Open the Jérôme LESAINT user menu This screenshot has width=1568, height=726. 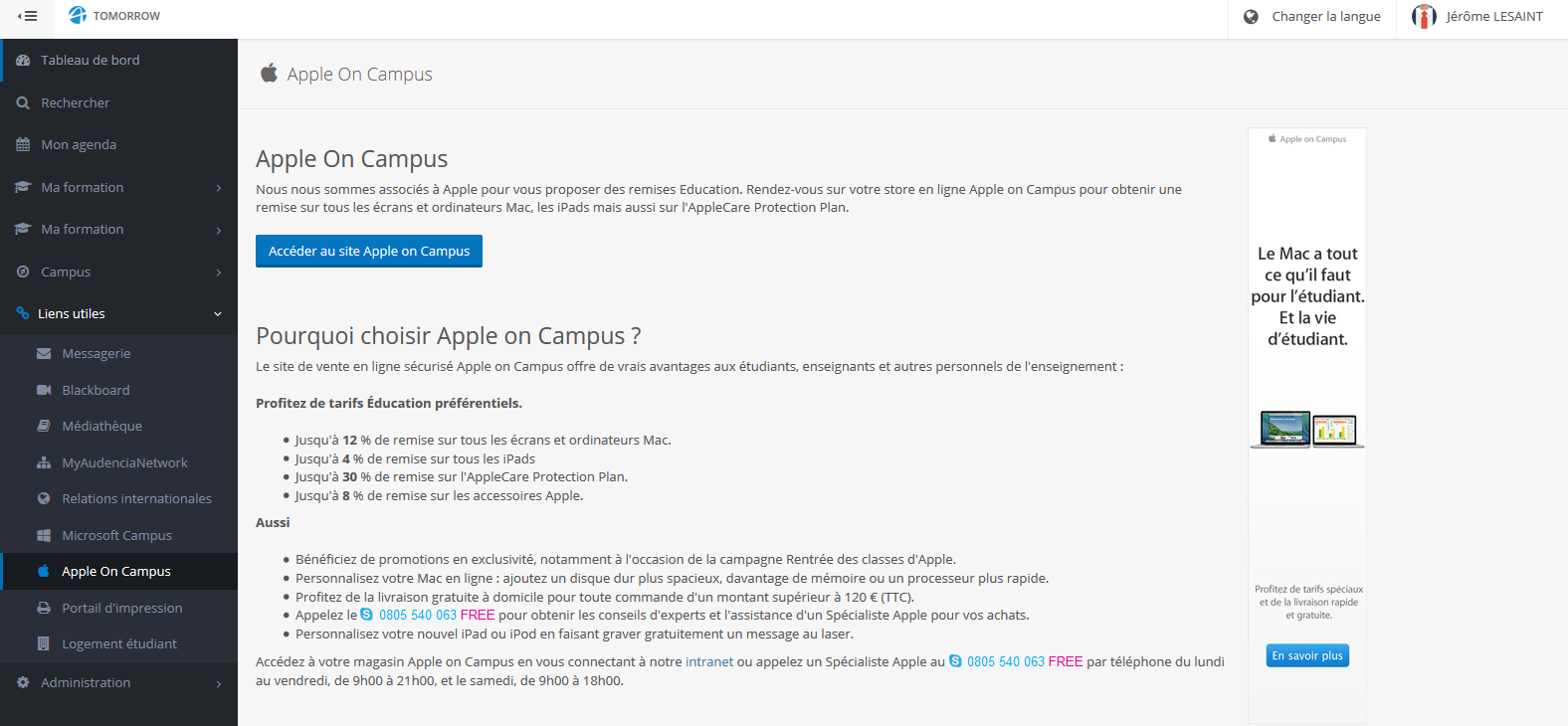pos(1481,17)
